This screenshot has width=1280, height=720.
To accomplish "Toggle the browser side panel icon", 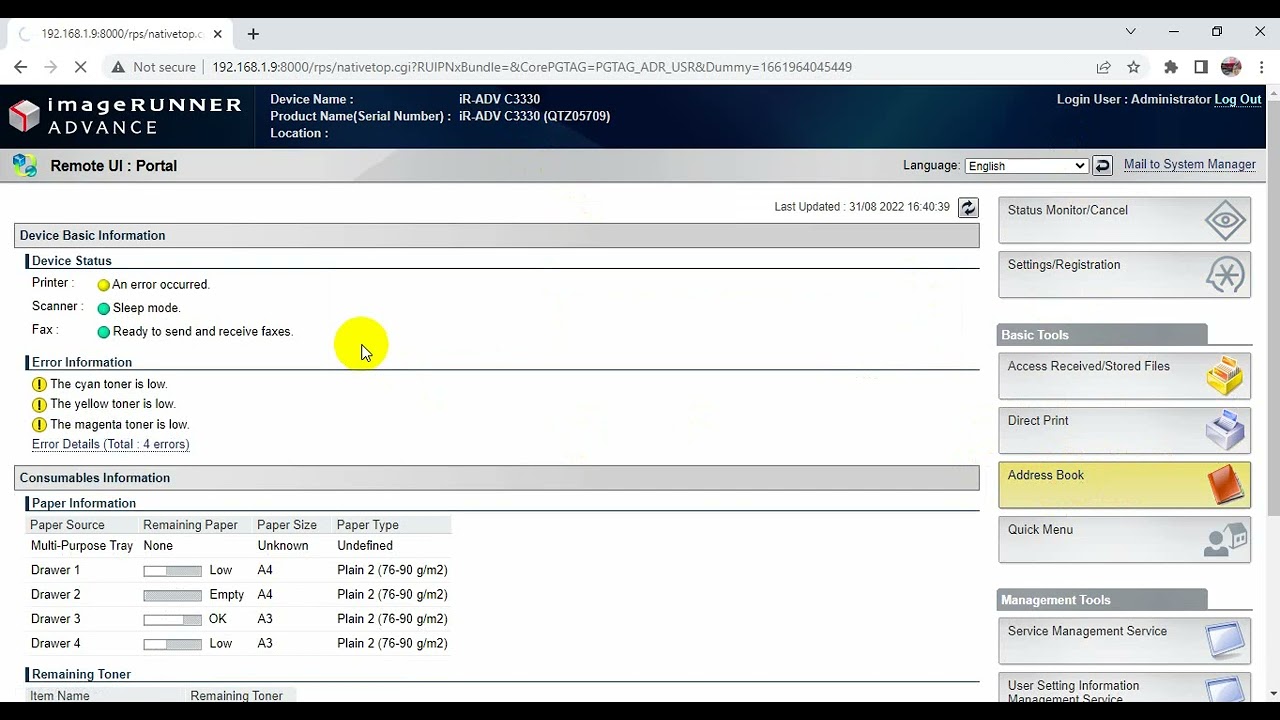I will [1201, 67].
